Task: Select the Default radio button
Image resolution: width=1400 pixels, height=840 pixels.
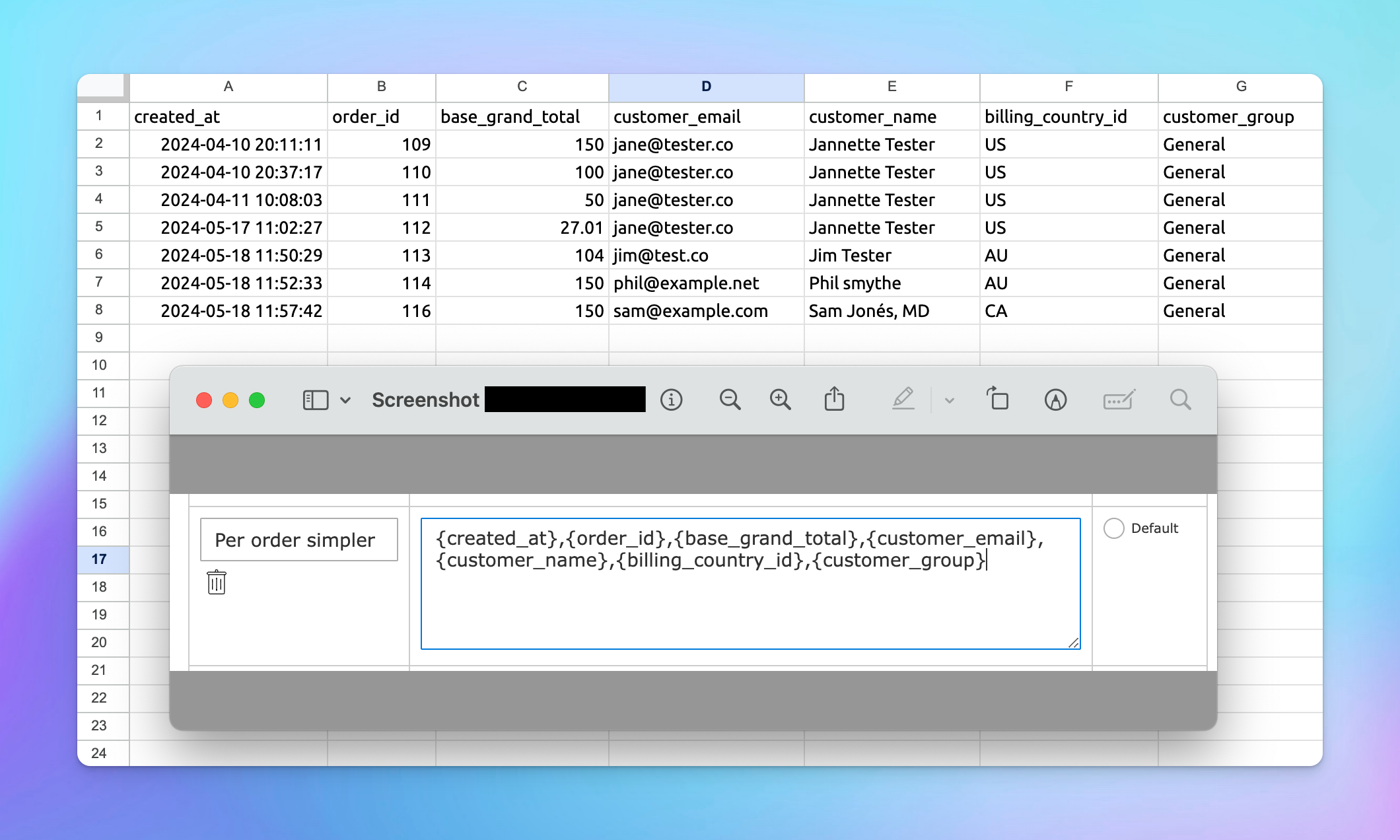Action: 1113,528
